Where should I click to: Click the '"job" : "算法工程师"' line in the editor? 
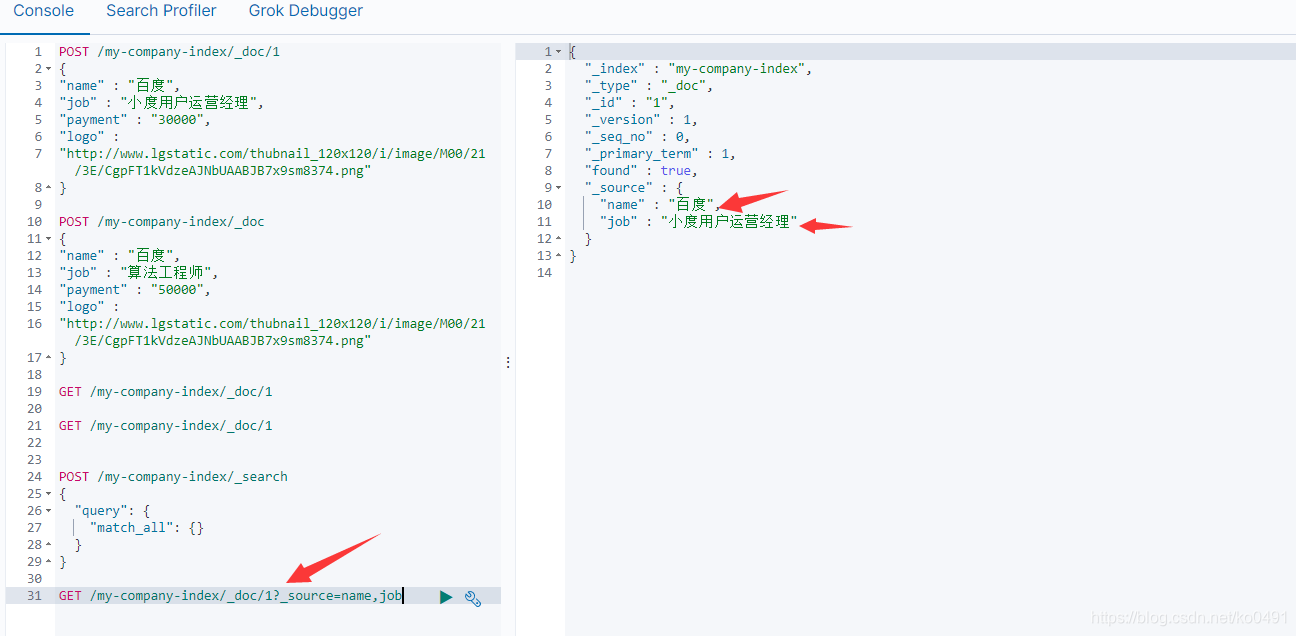(138, 273)
